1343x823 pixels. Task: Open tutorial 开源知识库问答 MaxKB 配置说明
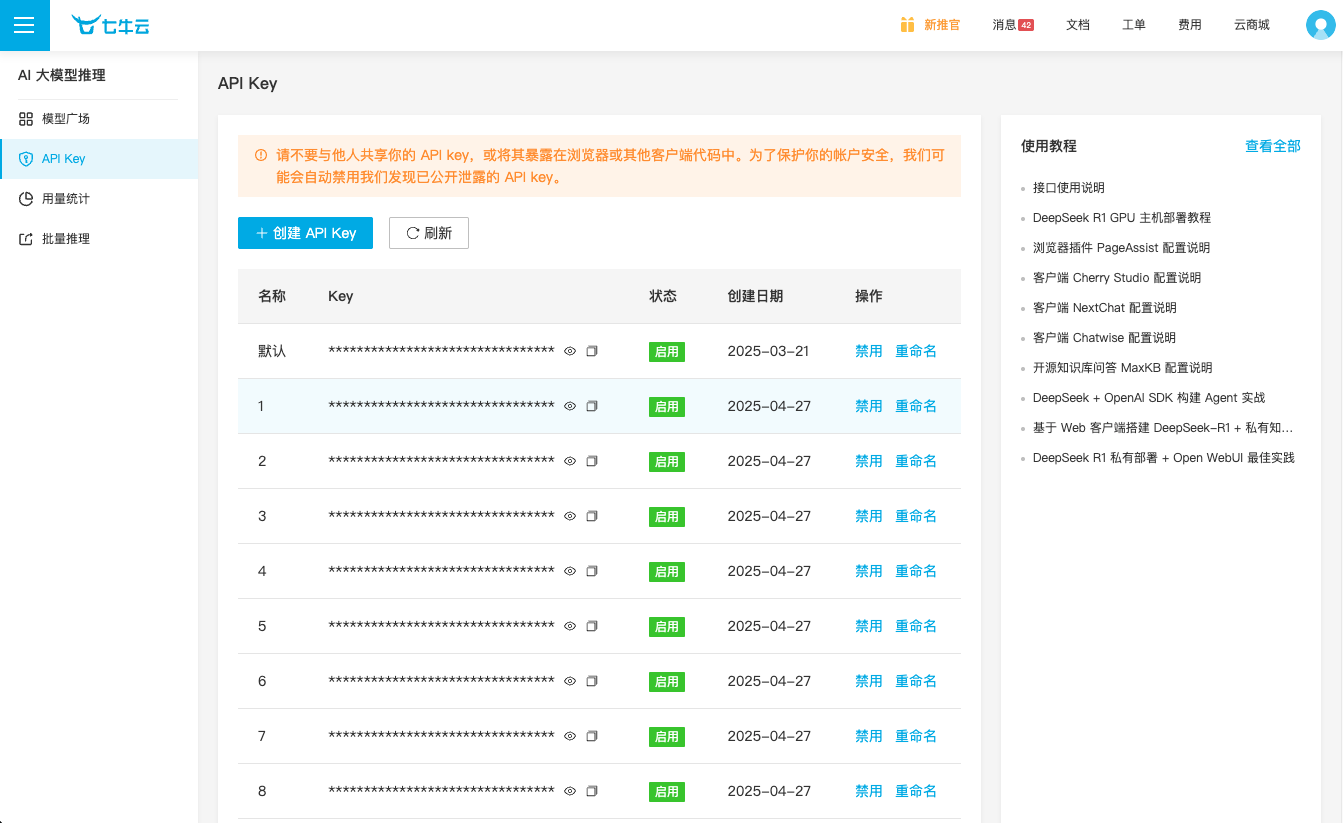1123,368
